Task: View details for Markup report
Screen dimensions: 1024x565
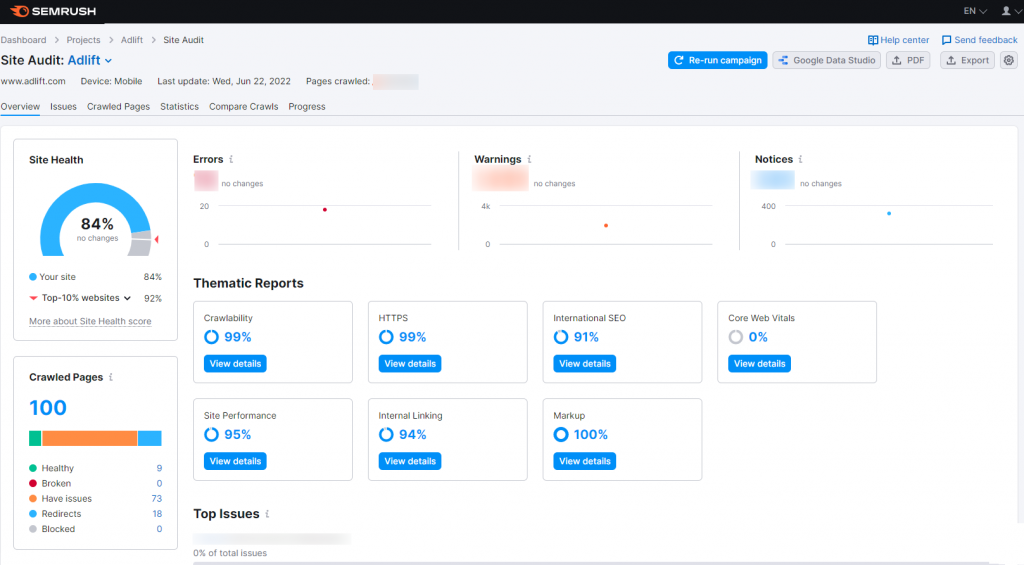Action: click(584, 461)
